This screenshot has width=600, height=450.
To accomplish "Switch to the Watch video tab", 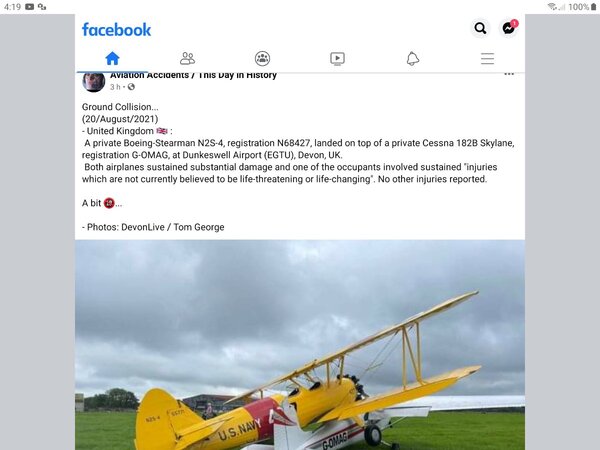I will click(337, 59).
